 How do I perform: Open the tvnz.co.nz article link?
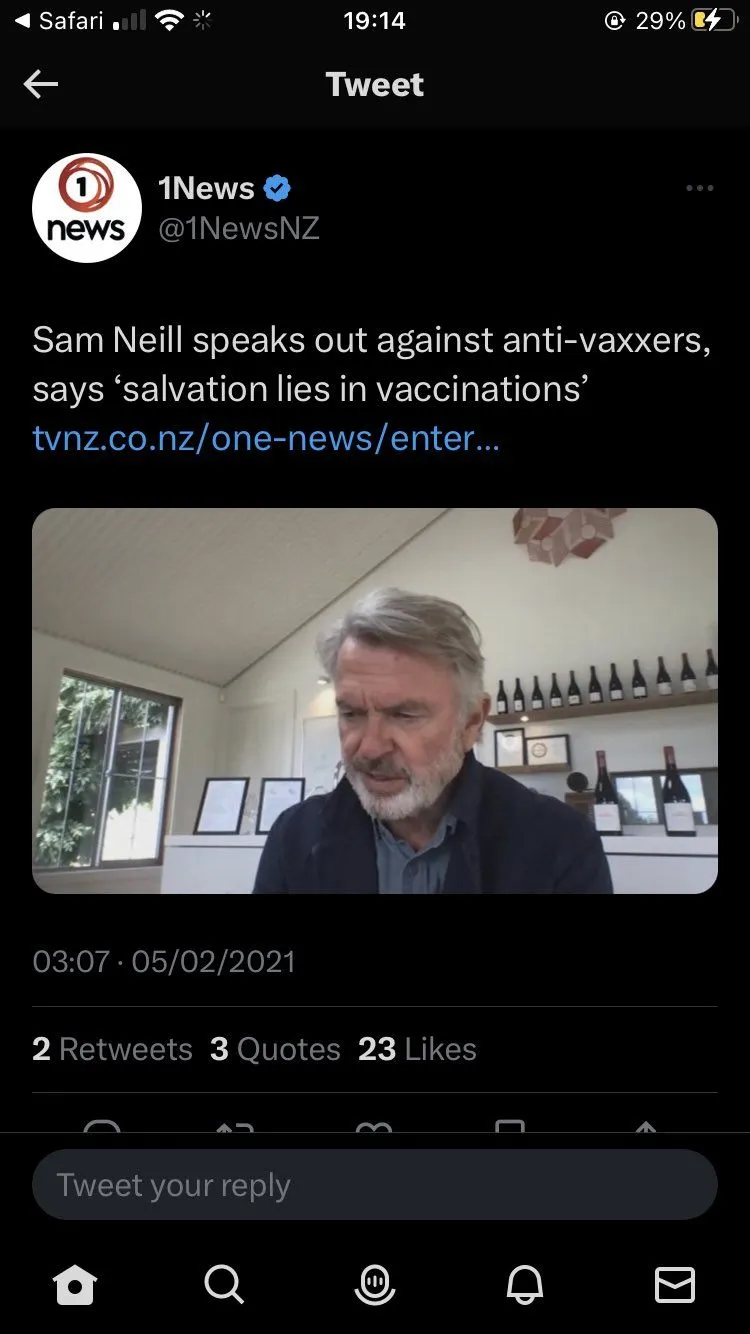pyautogui.click(x=265, y=438)
